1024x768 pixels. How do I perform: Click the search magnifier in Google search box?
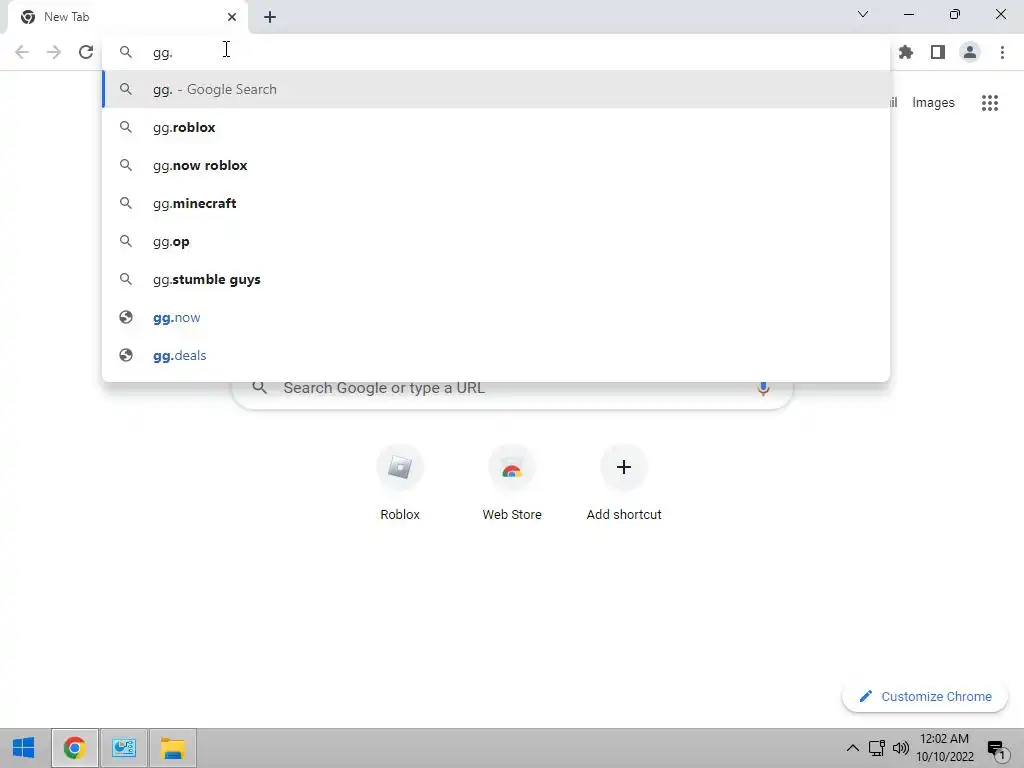point(259,388)
